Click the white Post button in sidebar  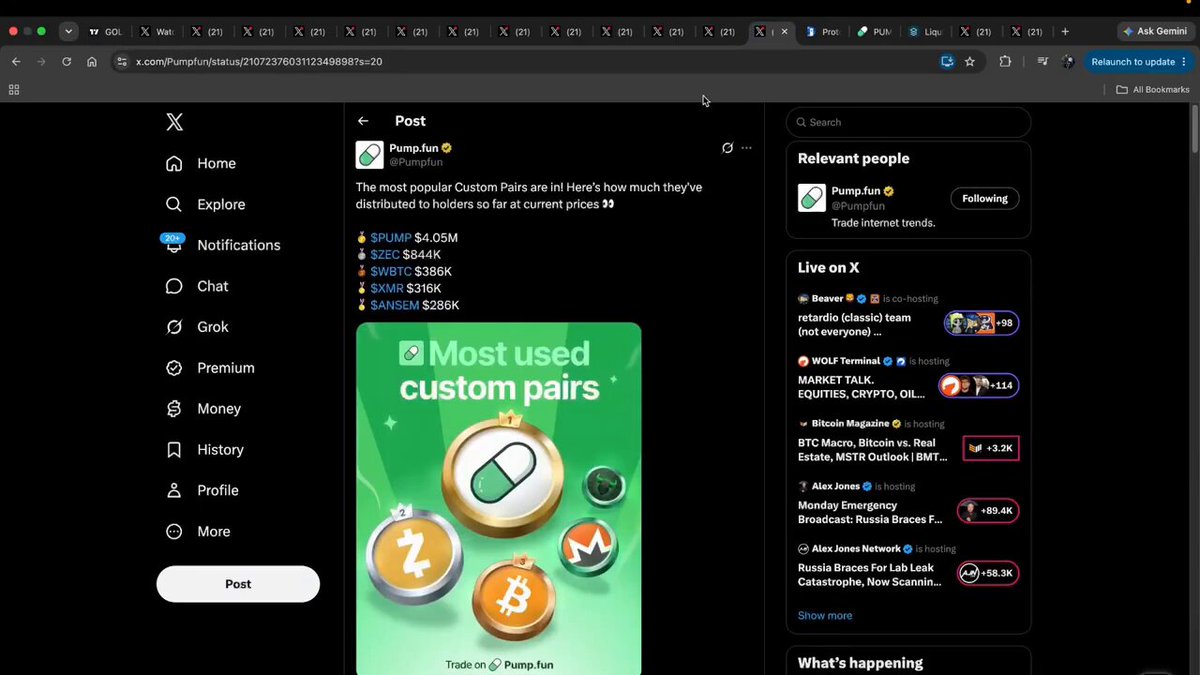pos(238,584)
